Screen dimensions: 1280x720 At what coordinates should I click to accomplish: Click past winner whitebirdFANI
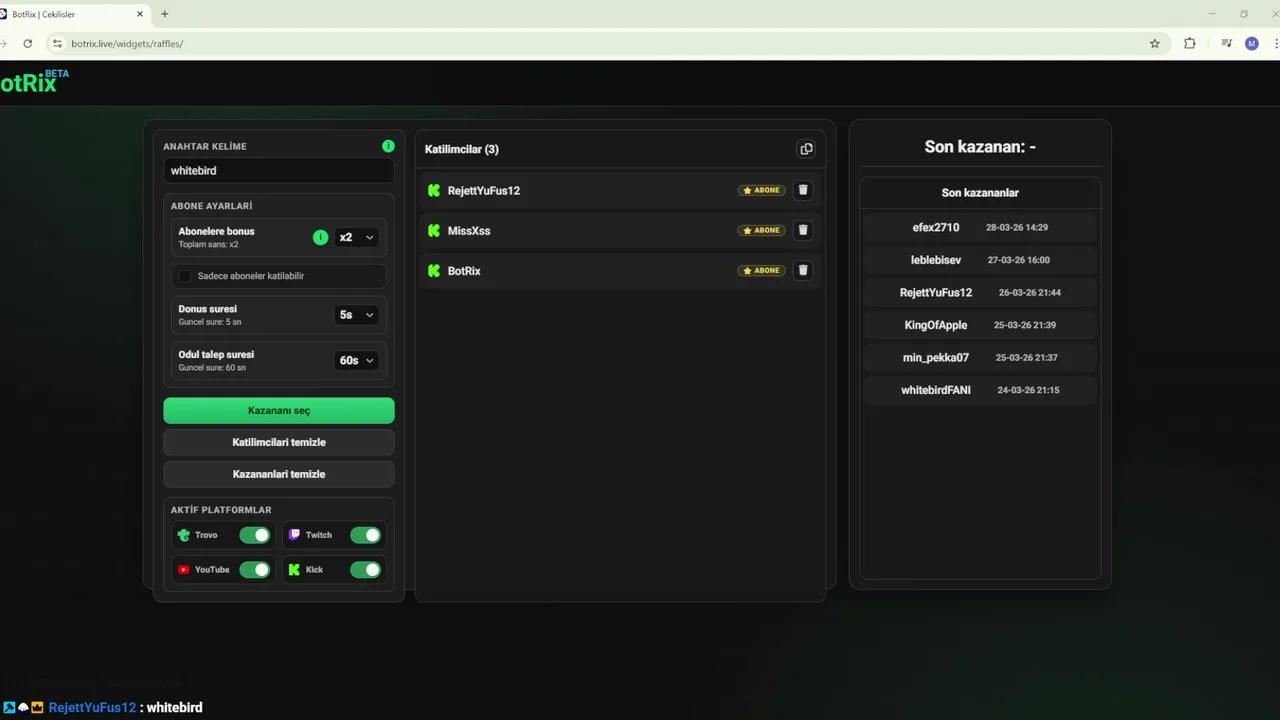pos(936,390)
